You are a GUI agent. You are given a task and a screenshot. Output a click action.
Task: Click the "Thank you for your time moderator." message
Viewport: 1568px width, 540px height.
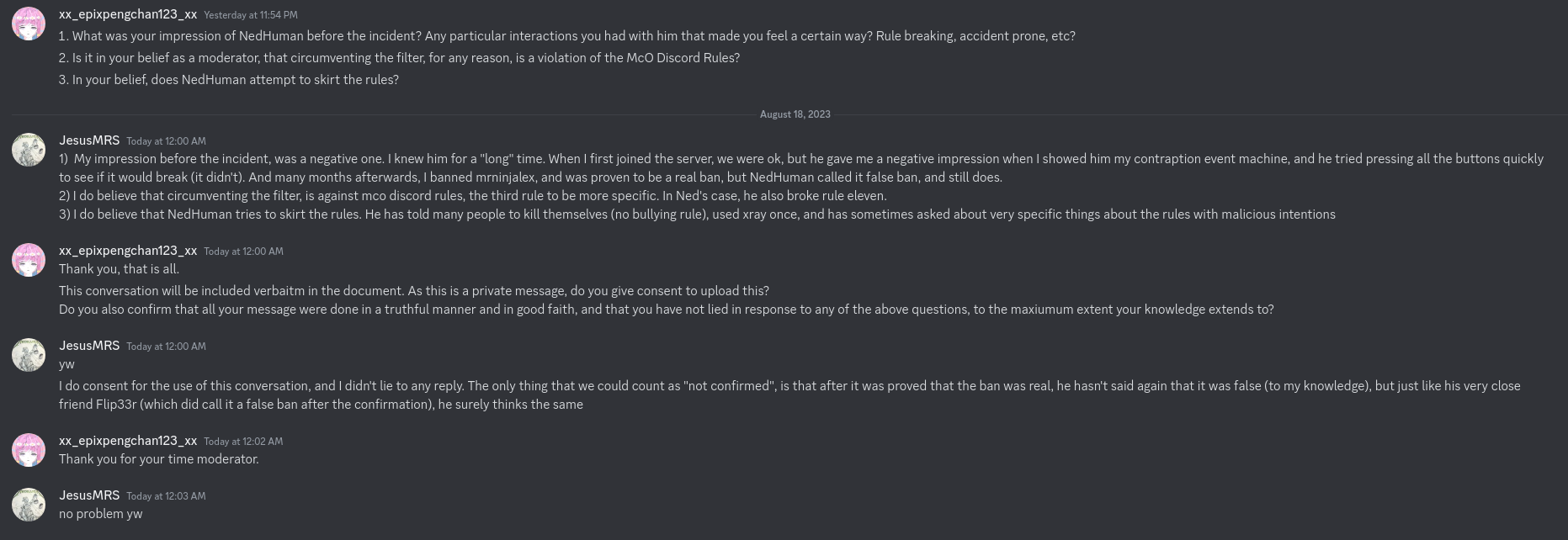coord(159,459)
